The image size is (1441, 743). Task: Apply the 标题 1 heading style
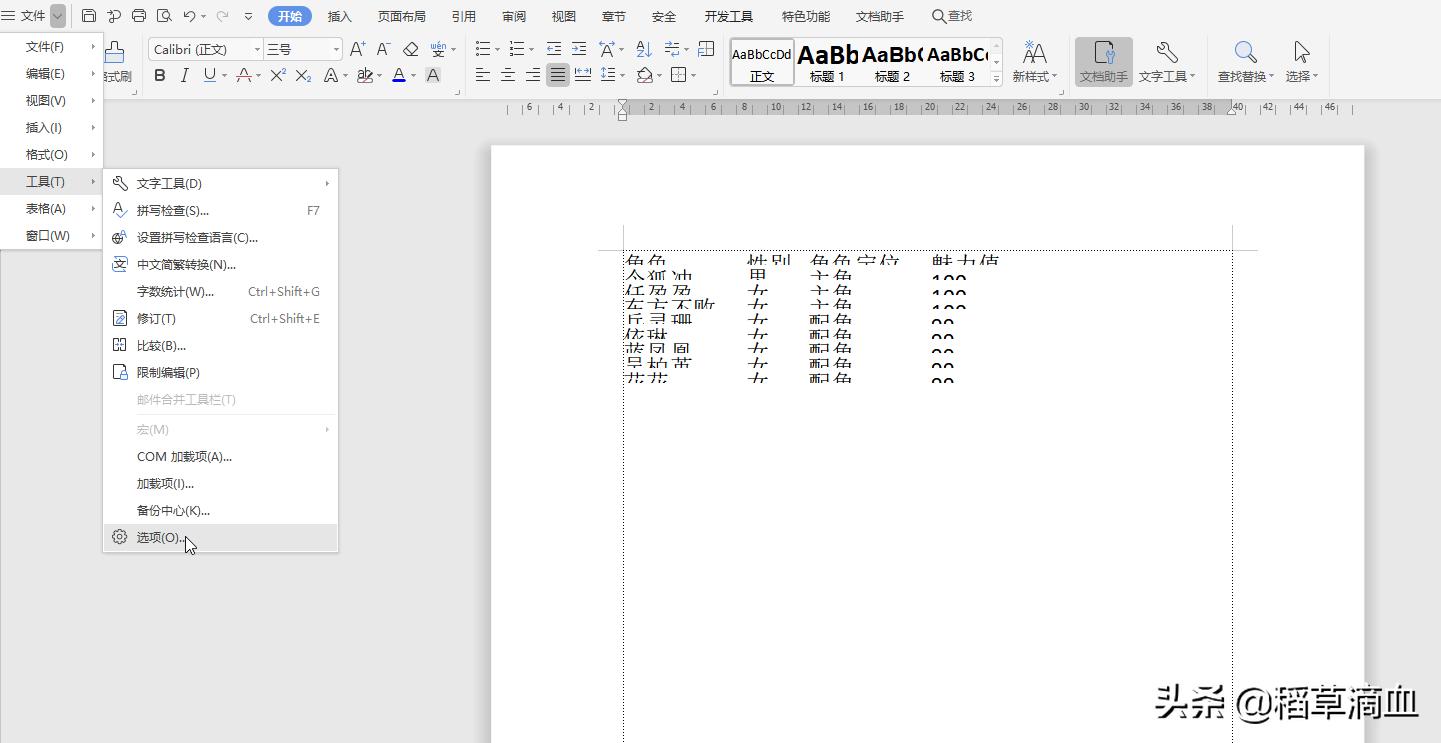pyautogui.click(x=827, y=62)
